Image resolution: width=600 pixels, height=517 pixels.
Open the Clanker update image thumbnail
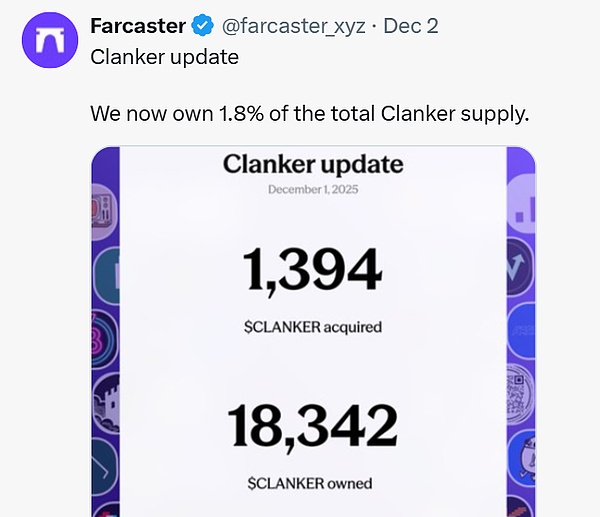(312, 330)
